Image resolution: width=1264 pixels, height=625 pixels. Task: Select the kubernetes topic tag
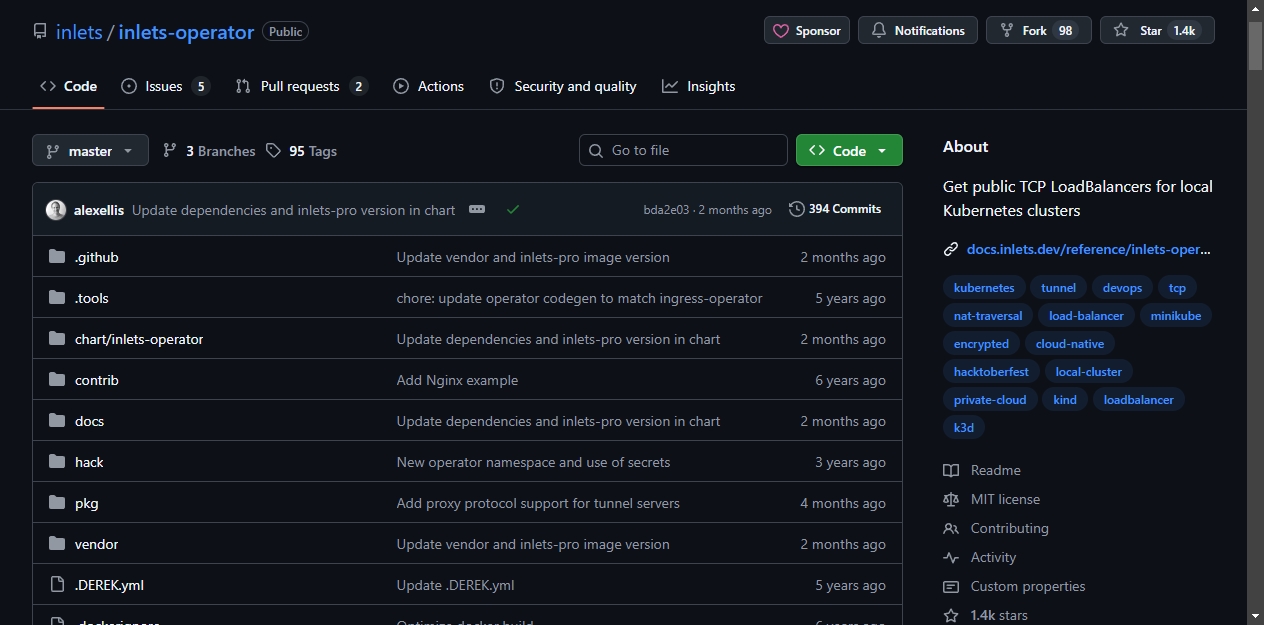984,288
